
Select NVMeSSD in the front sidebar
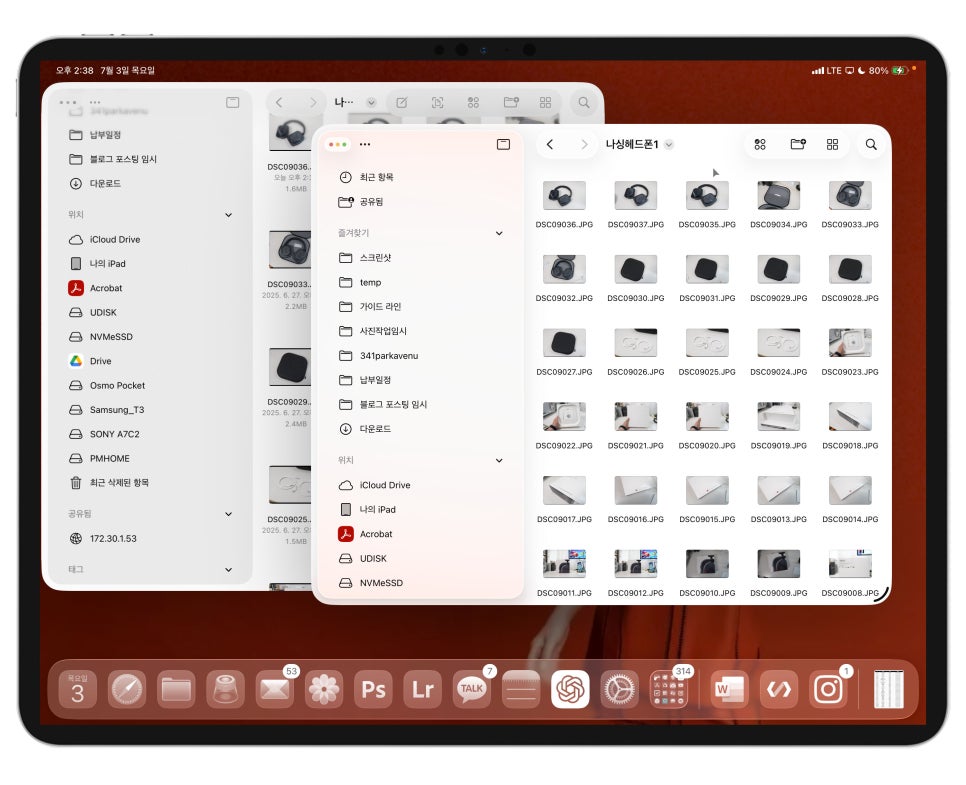point(419,583)
